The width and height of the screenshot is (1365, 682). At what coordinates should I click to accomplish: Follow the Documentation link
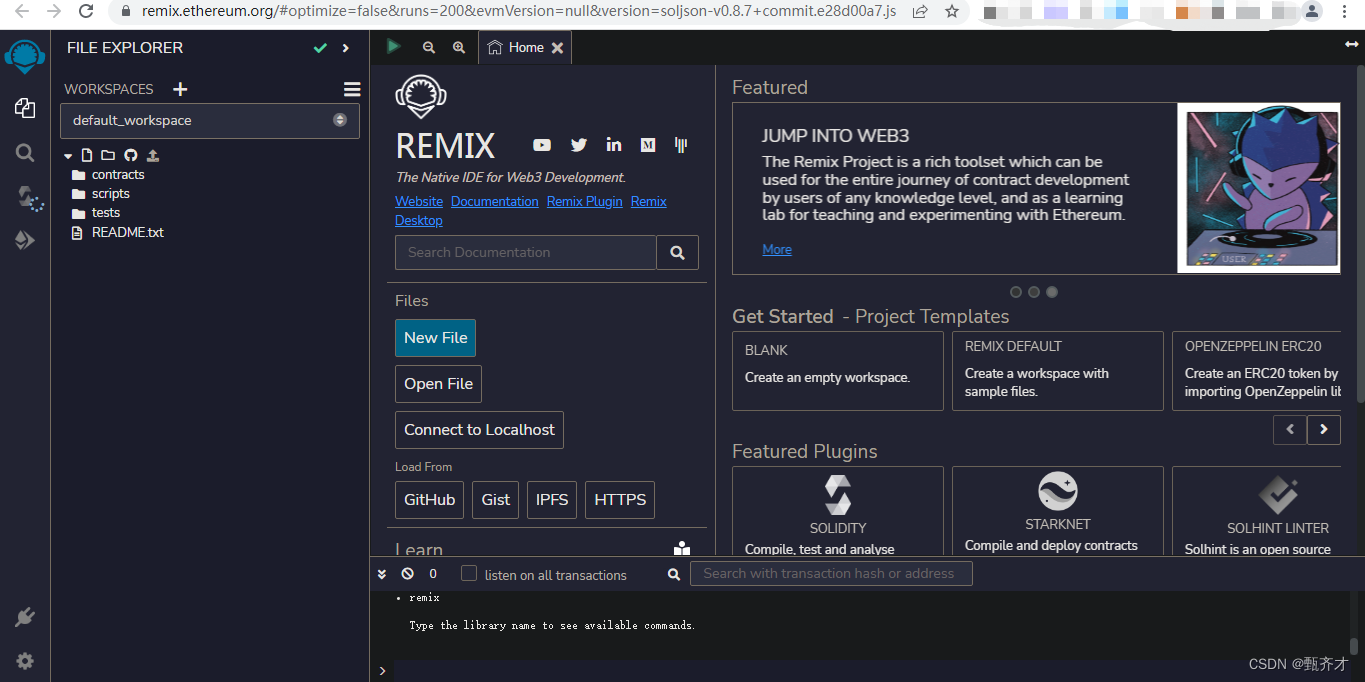click(x=495, y=202)
